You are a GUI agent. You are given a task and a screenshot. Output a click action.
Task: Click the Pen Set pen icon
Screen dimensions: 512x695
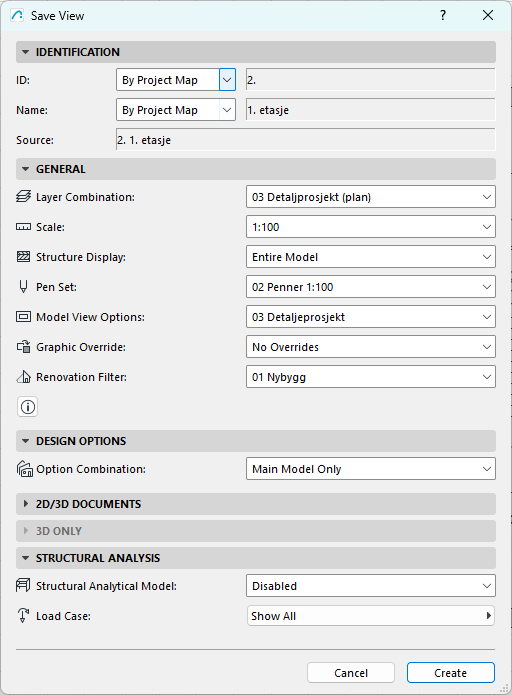(23, 287)
